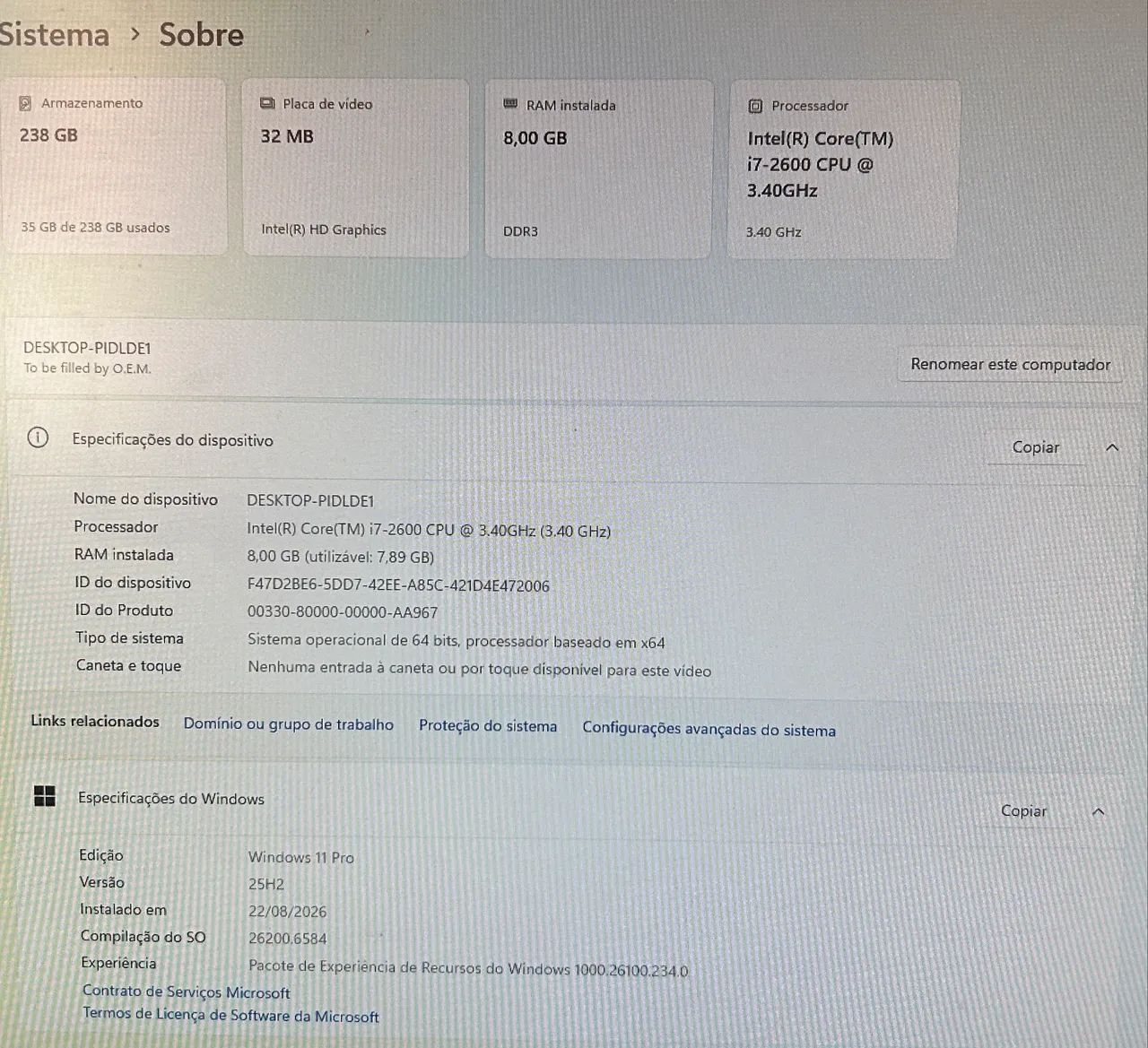Open Proteção do sistema link
Viewport: 1148px width, 1048px height.
tap(488, 726)
